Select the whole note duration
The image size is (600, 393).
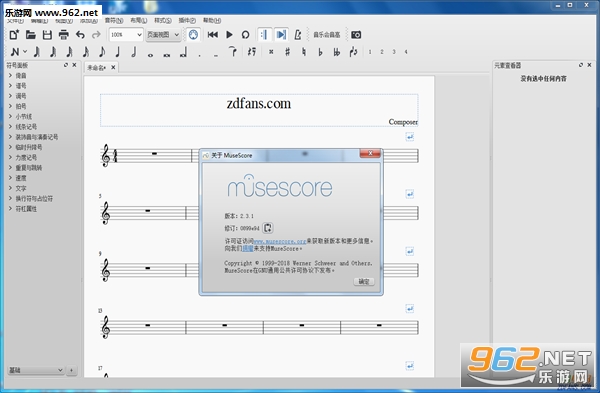pos(150,55)
